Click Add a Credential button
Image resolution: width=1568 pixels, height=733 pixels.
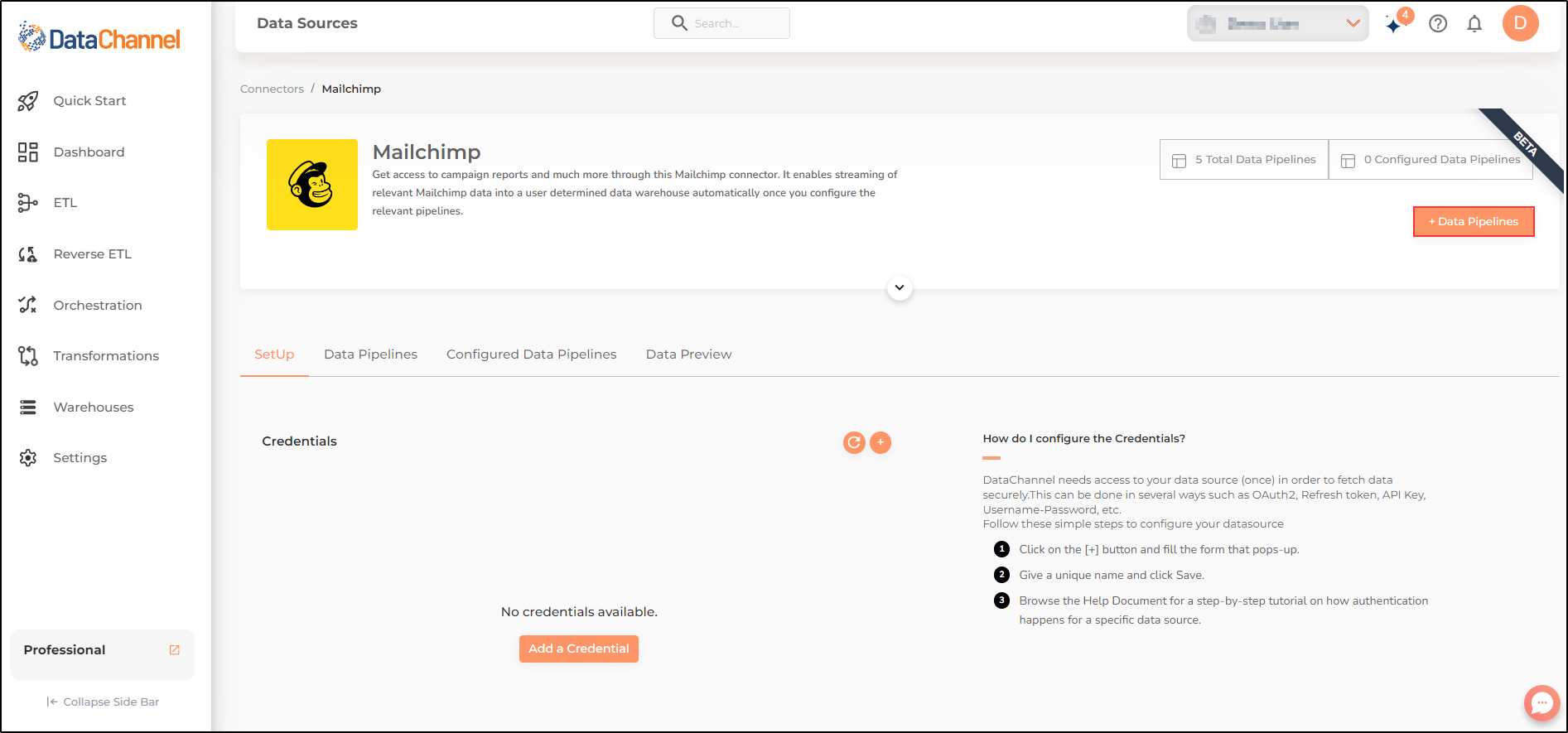coord(579,649)
